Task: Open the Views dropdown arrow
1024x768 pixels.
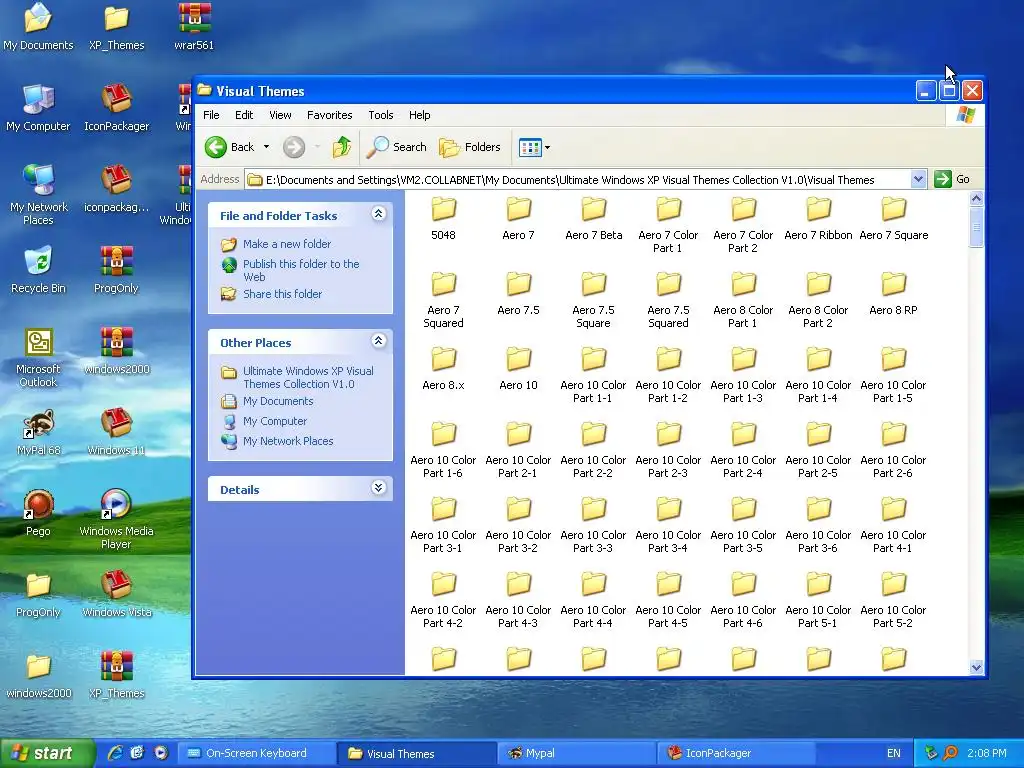Action: (547, 148)
